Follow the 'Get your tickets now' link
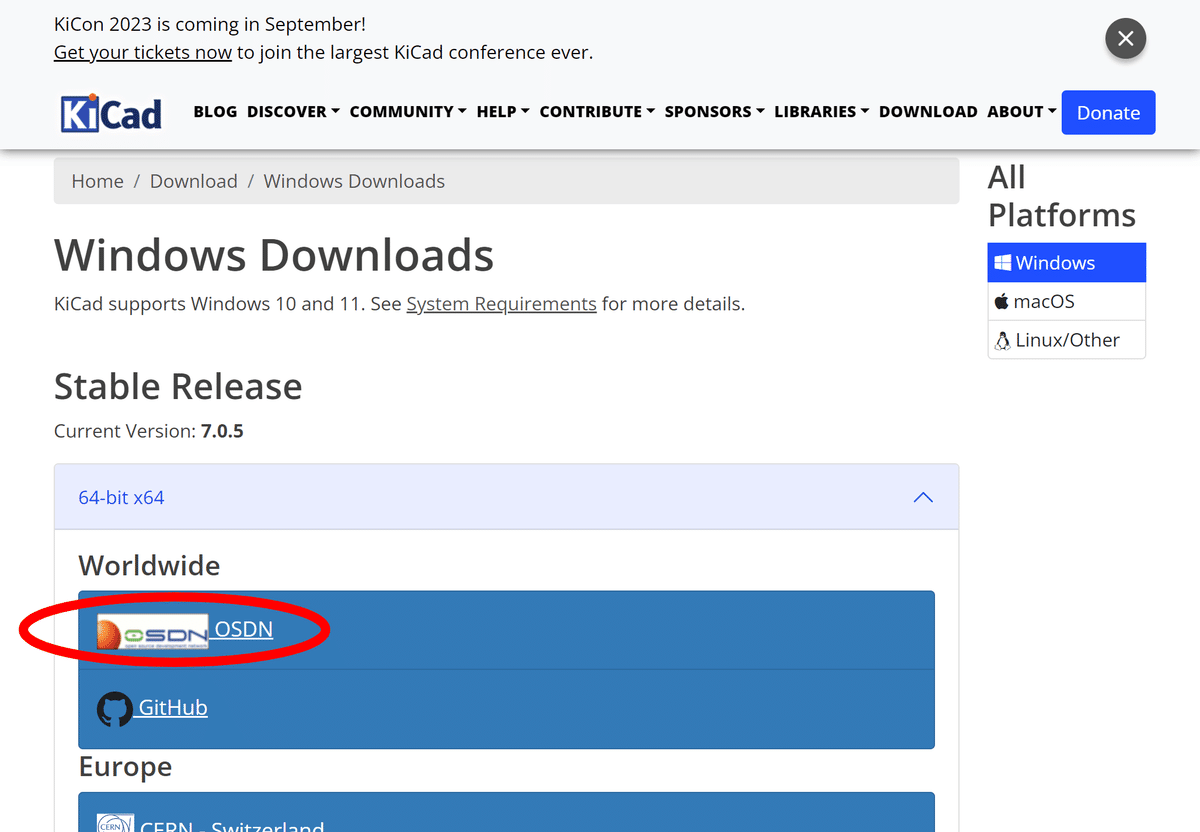Image resolution: width=1200 pixels, height=832 pixels. point(143,52)
